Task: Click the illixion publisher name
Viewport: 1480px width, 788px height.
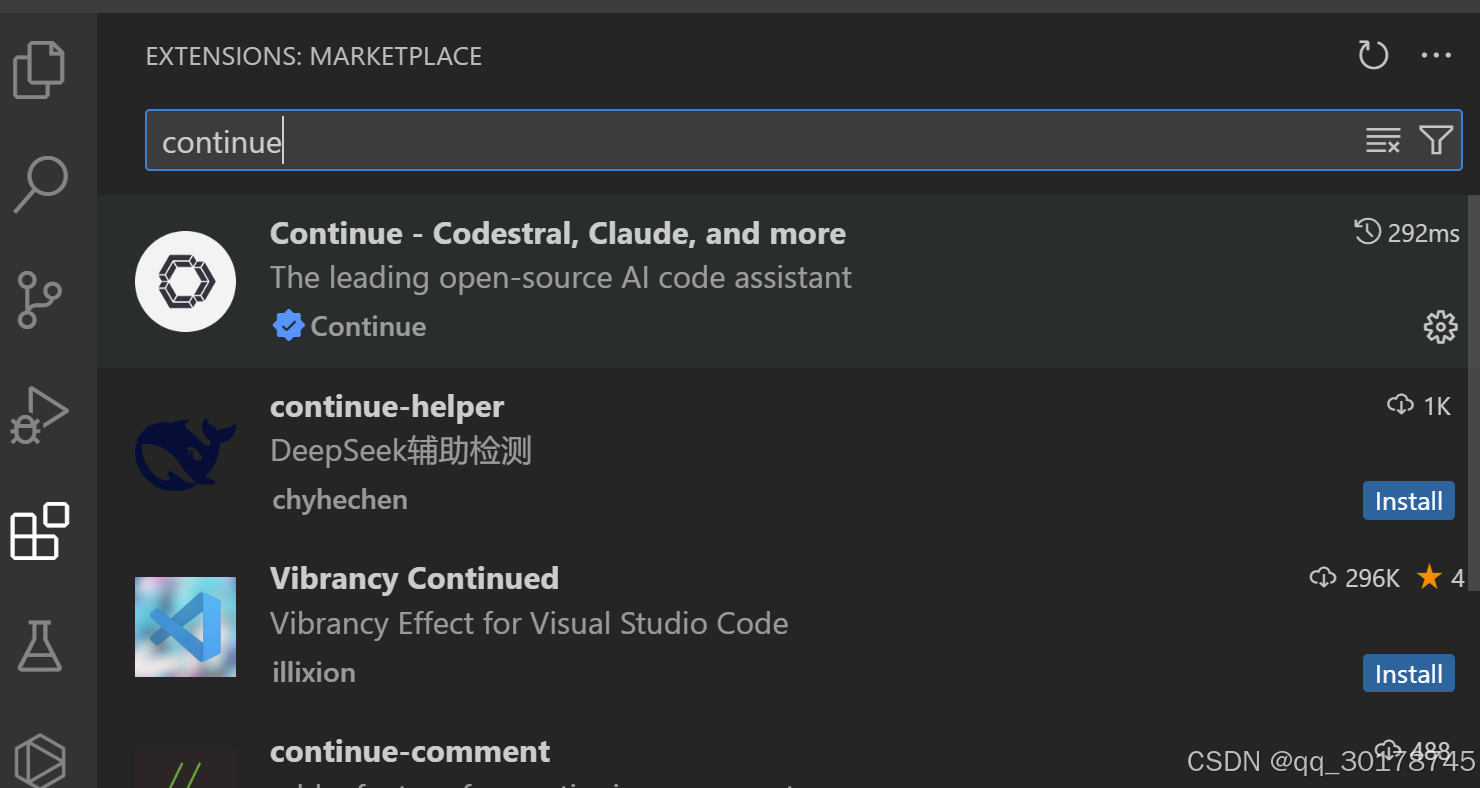Action: [x=314, y=672]
